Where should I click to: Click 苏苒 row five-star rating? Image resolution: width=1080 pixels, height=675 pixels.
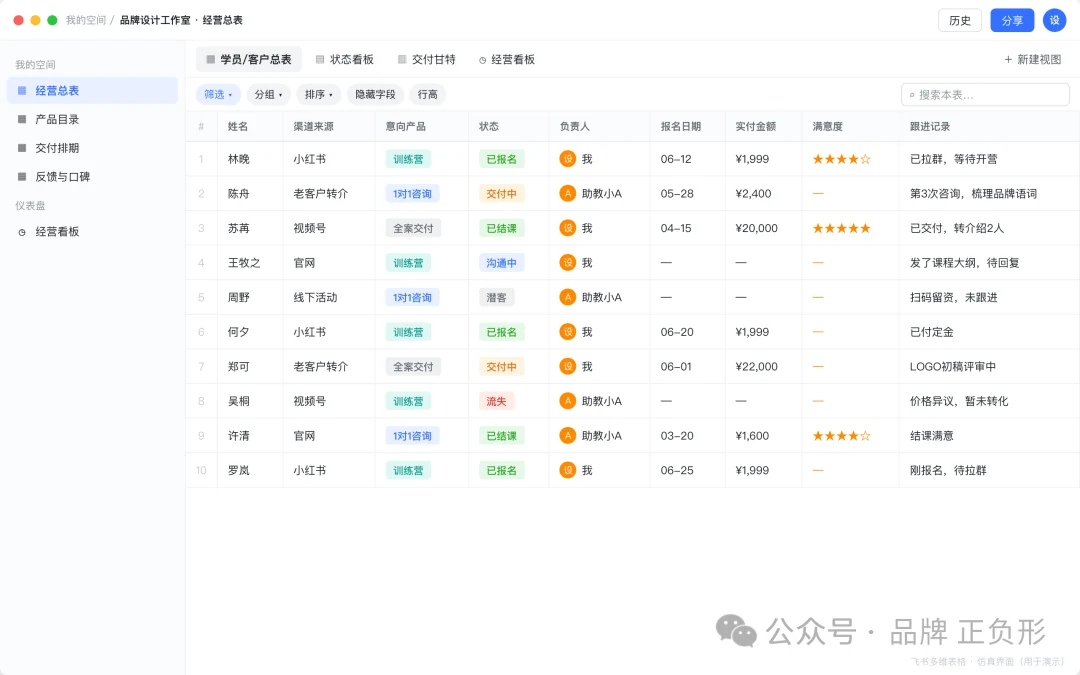[841, 228]
